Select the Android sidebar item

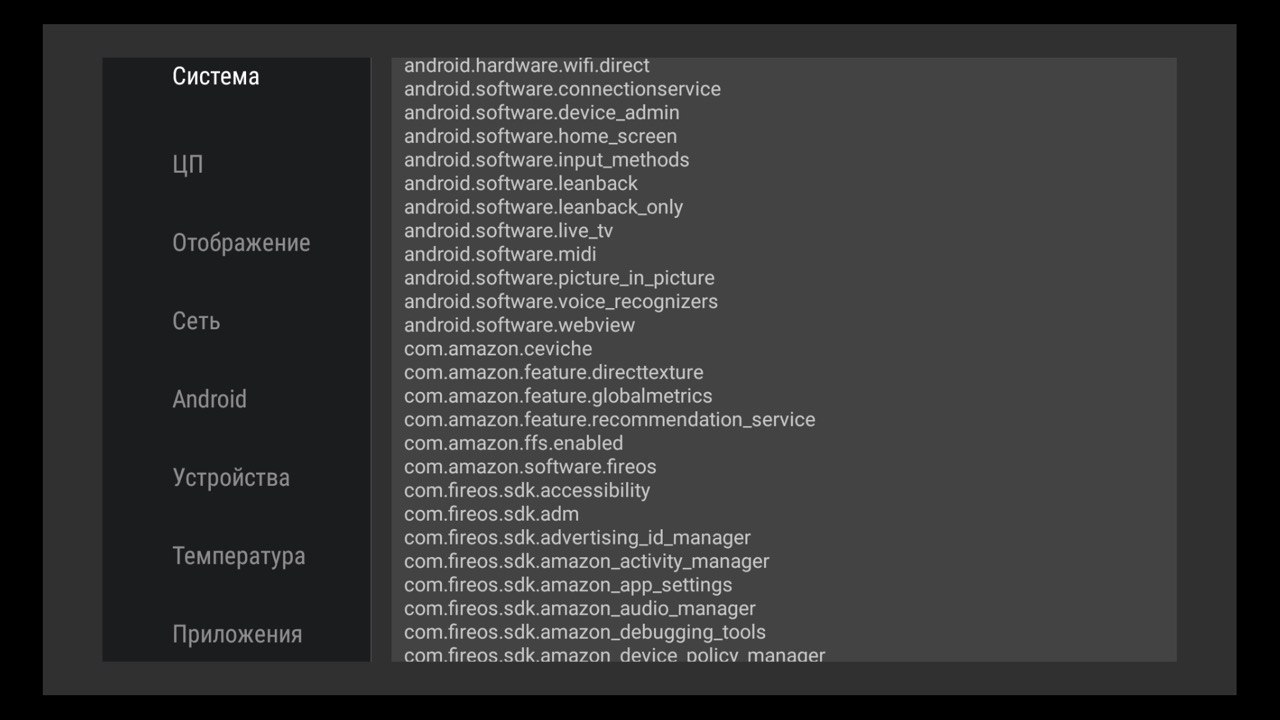pyautogui.click(x=209, y=399)
